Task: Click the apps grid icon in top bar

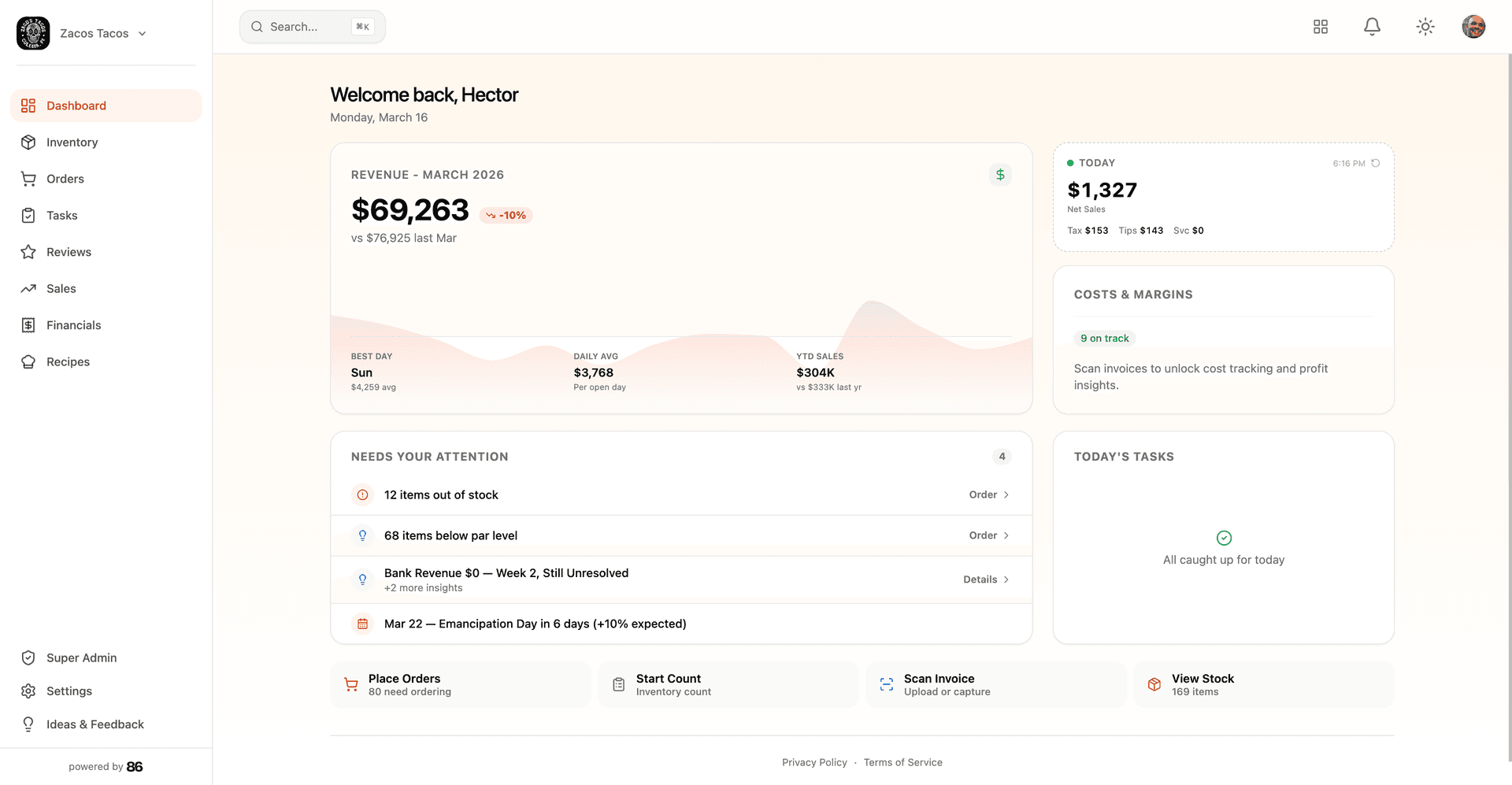Action: point(1321,26)
